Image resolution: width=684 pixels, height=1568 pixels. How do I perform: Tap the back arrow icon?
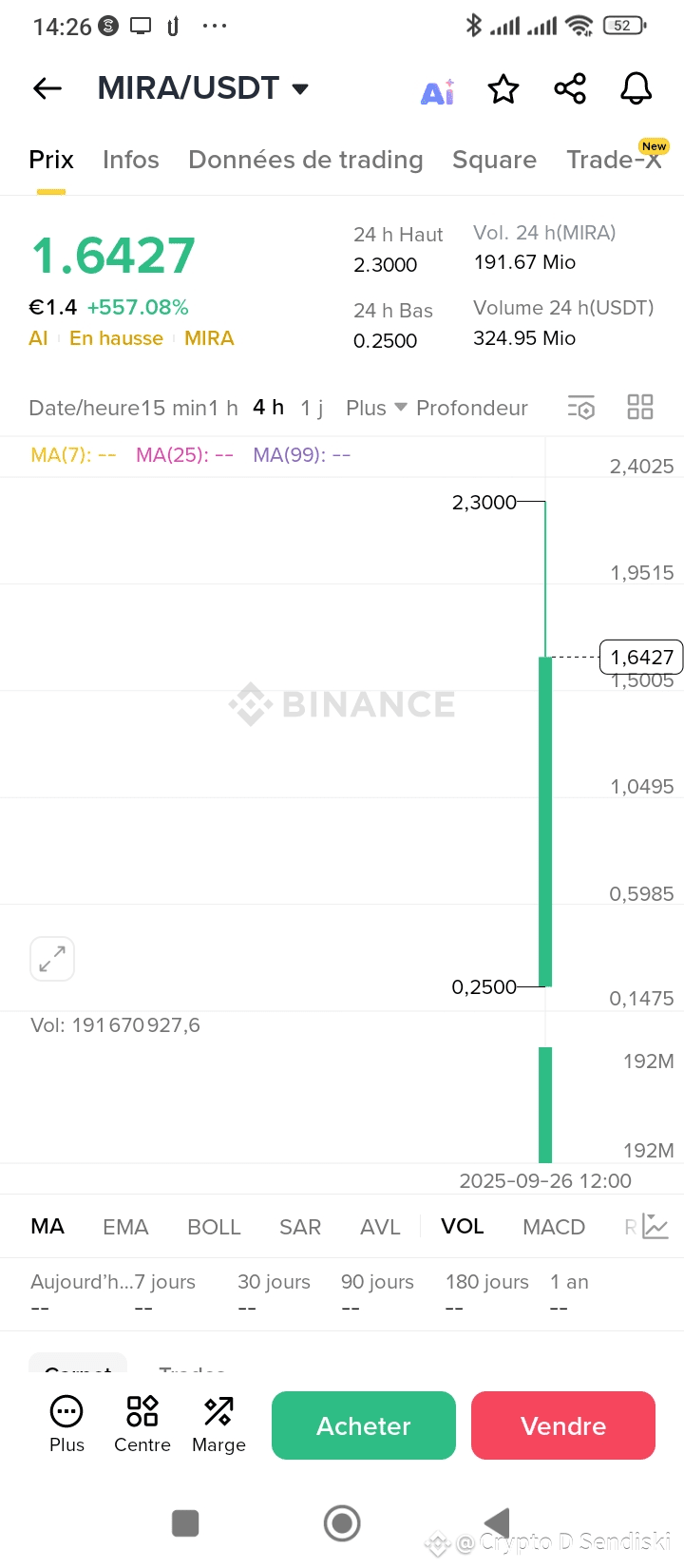pyautogui.click(x=47, y=88)
